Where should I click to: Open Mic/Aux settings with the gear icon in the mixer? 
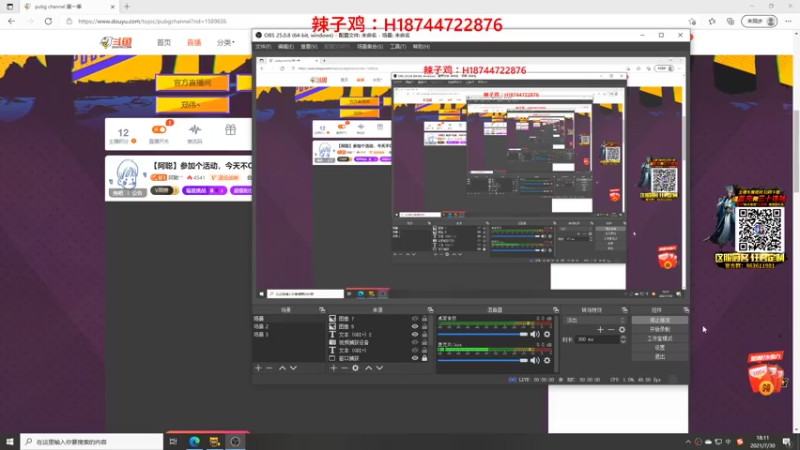547,360
